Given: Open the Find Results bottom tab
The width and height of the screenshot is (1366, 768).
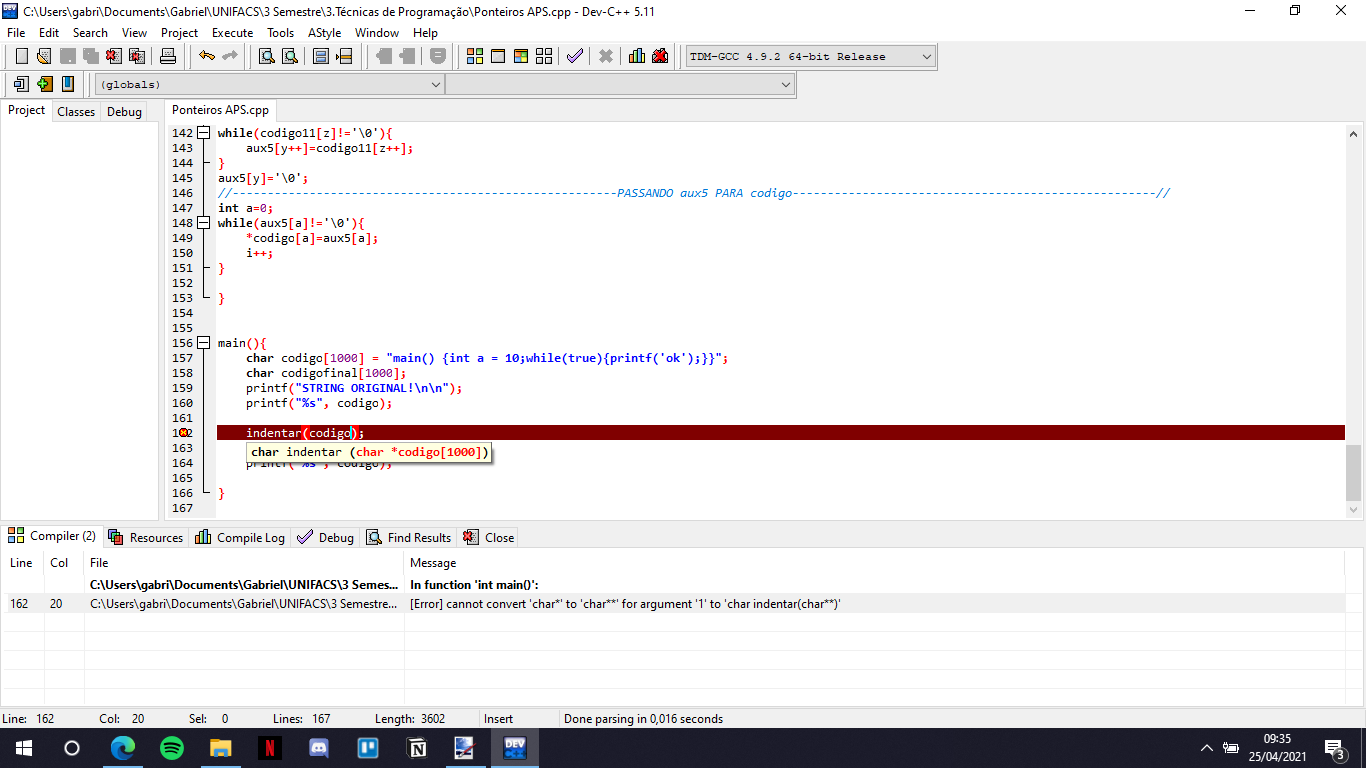Looking at the screenshot, I should click(x=409, y=537).
